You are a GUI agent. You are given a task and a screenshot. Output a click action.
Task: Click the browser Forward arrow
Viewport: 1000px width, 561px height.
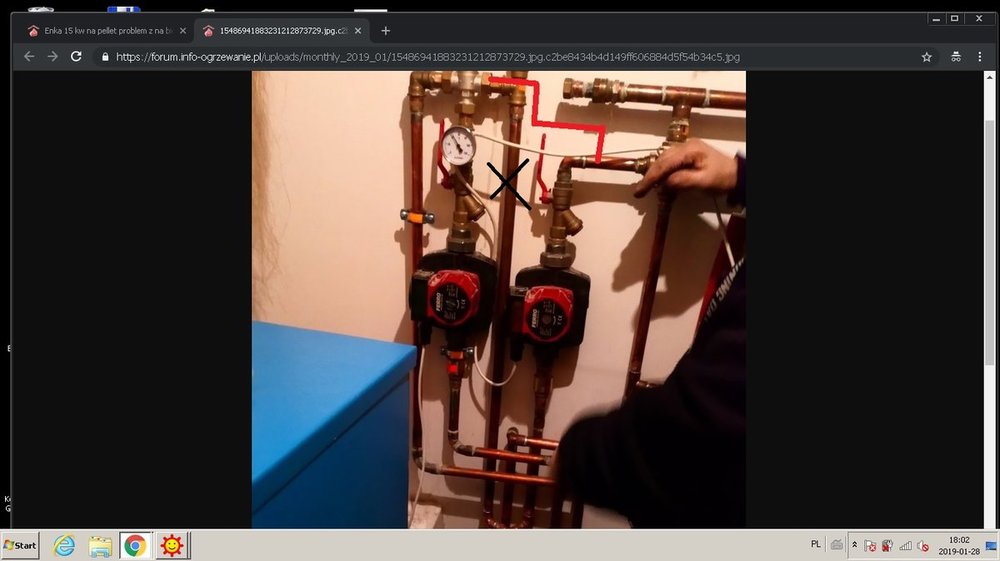tap(52, 57)
